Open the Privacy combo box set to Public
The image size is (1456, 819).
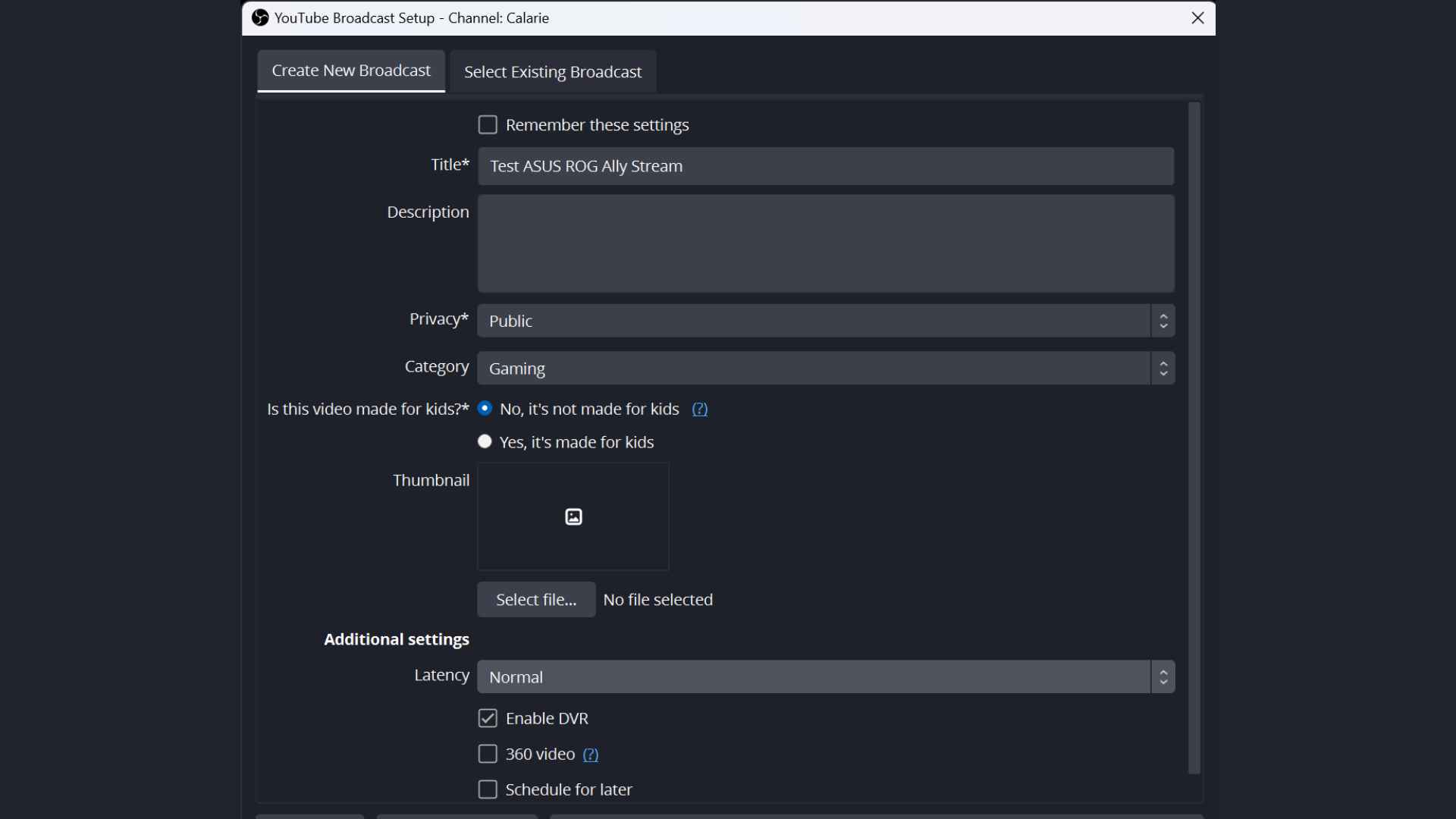(x=813, y=321)
